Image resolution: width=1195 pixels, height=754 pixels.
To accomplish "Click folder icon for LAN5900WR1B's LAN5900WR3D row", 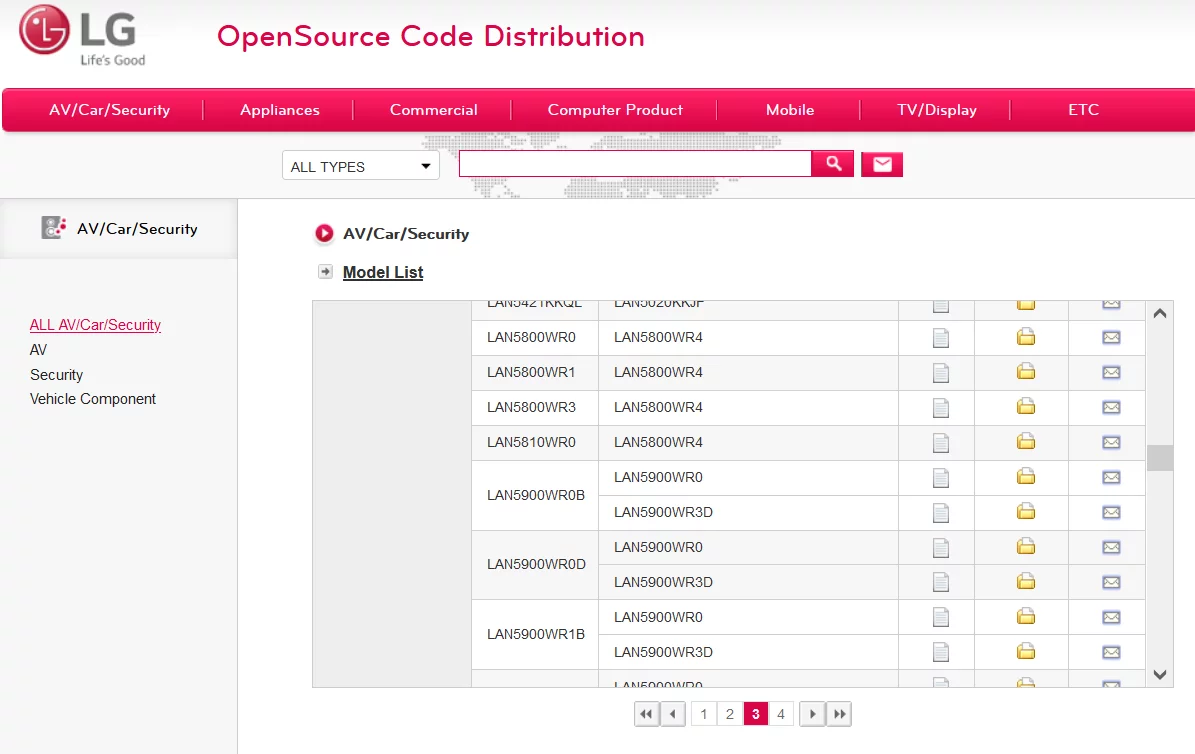I will [1026, 651].
